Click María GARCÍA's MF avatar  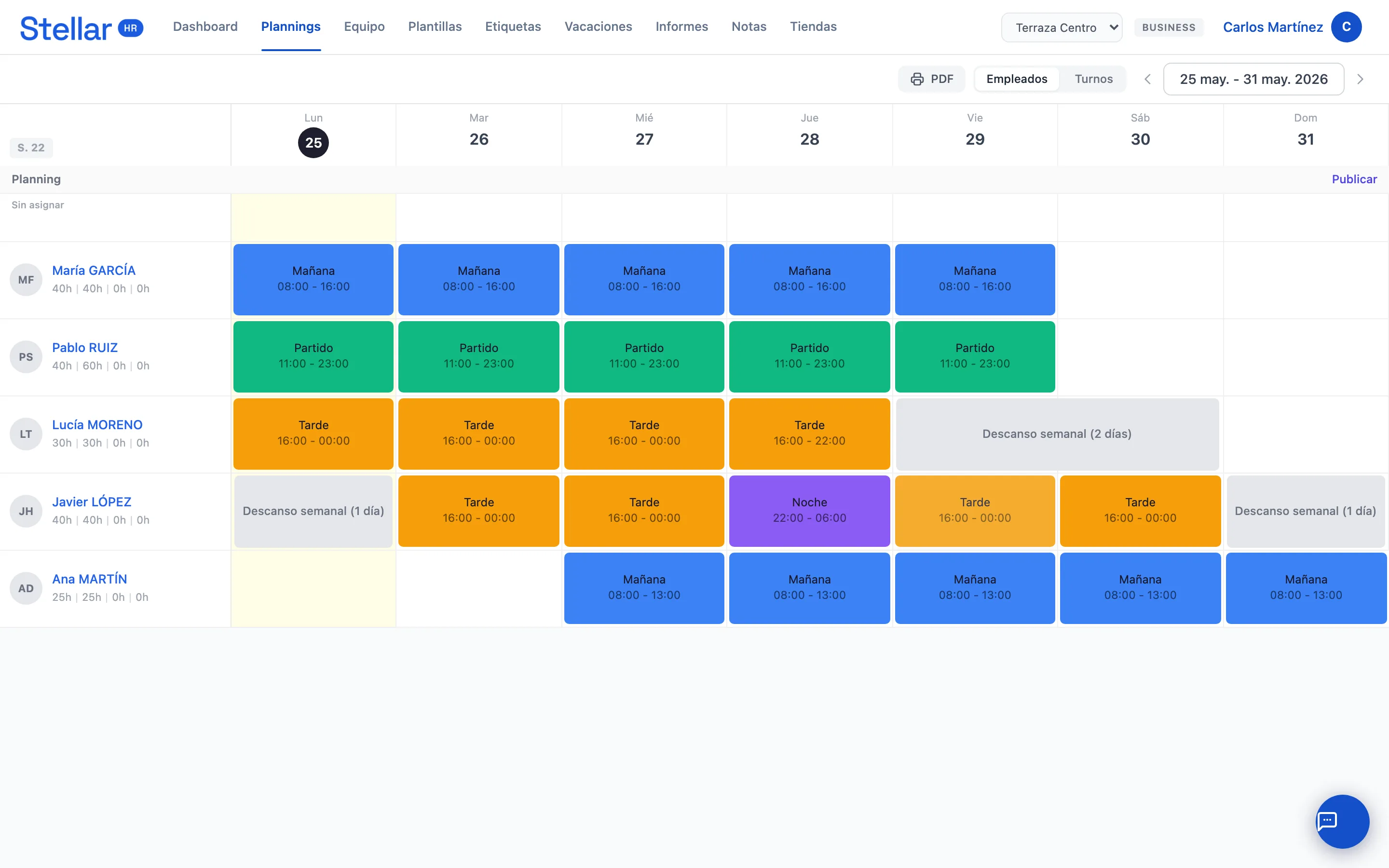(x=26, y=280)
